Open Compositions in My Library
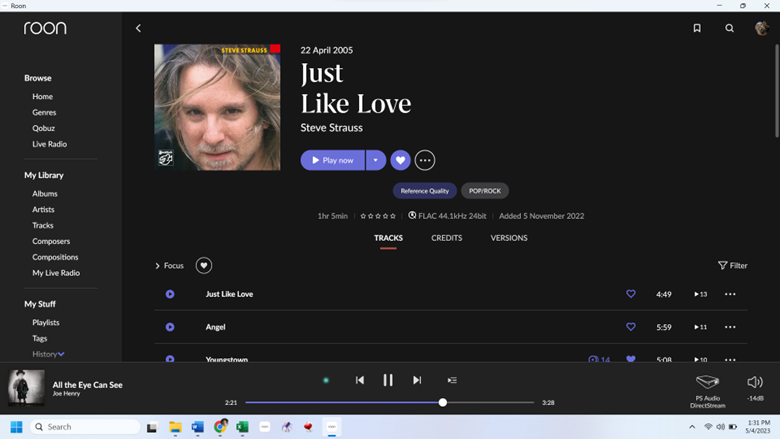Viewport: 780px width, 439px height. pos(55,258)
